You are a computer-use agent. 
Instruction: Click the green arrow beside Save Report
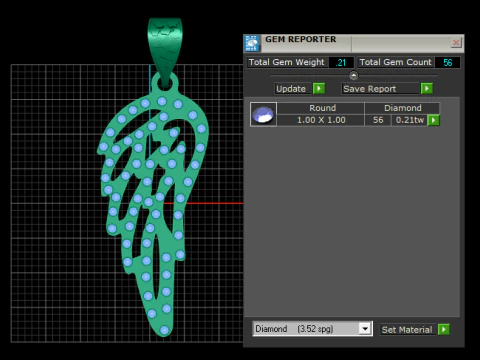[x=427, y=89]
